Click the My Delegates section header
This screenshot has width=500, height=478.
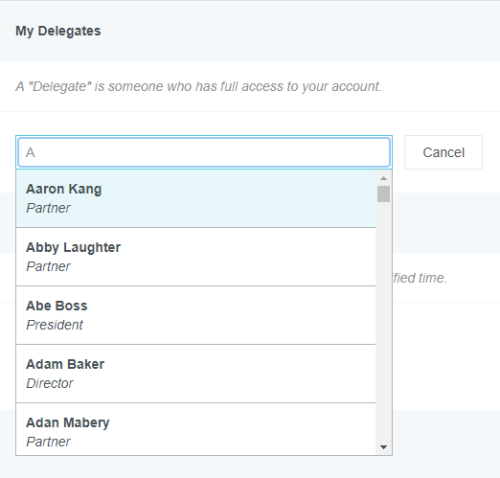(x=58, y=31)
